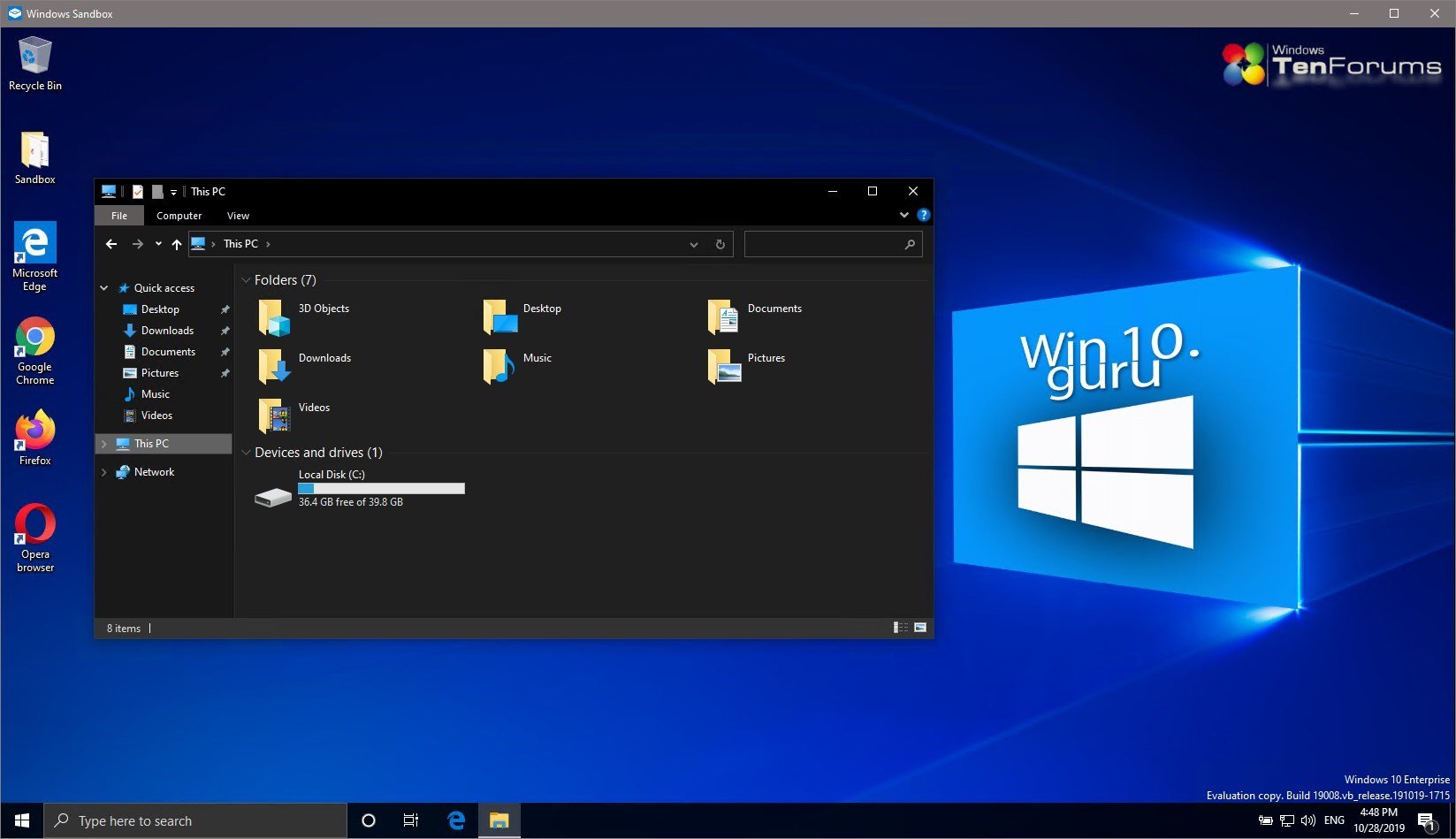Open the address bar history dropdown

coord(694,244)
